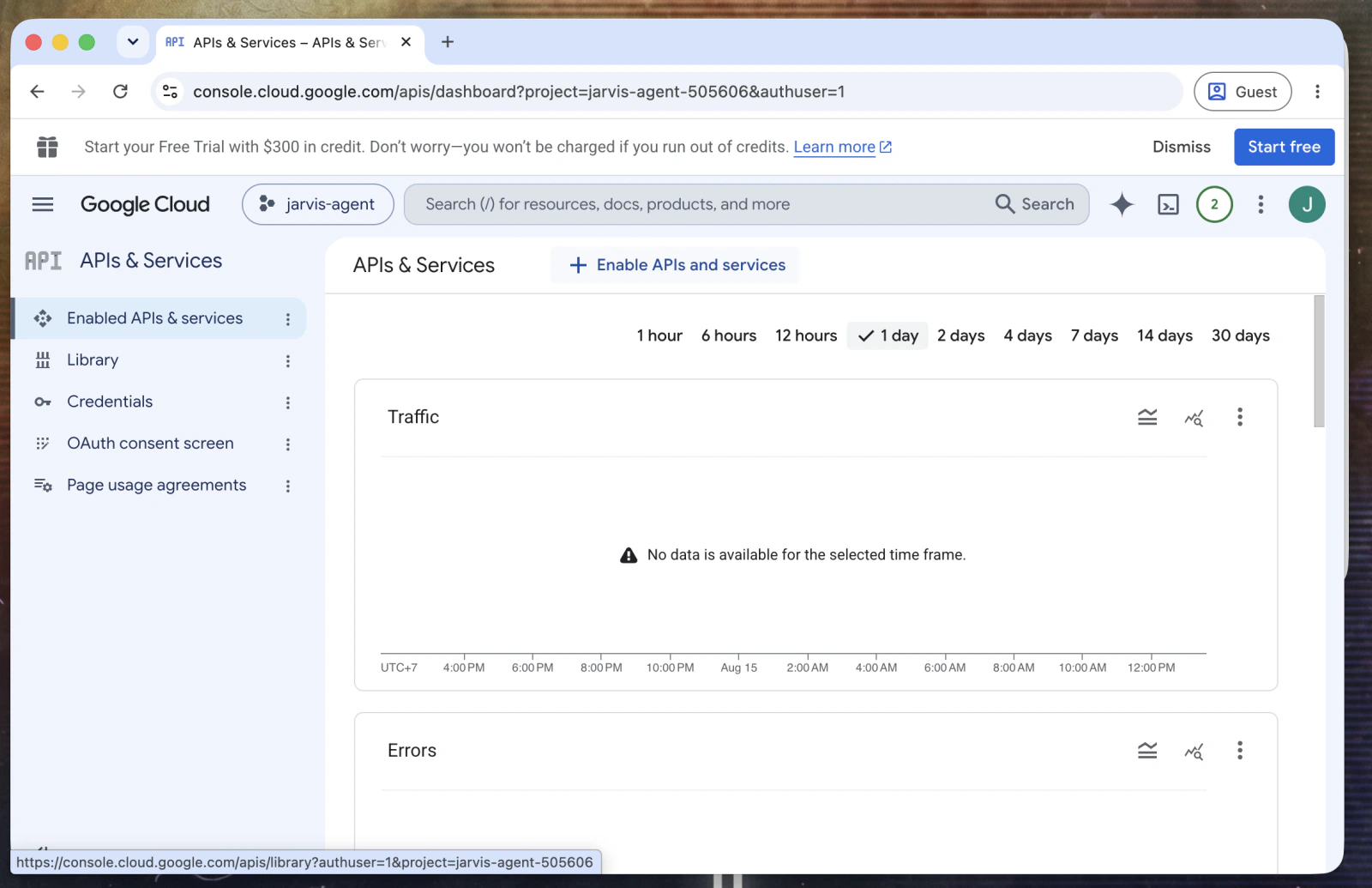View site information icon in address bar
This screenshot has height=888, width=1372.
(171, 92)
